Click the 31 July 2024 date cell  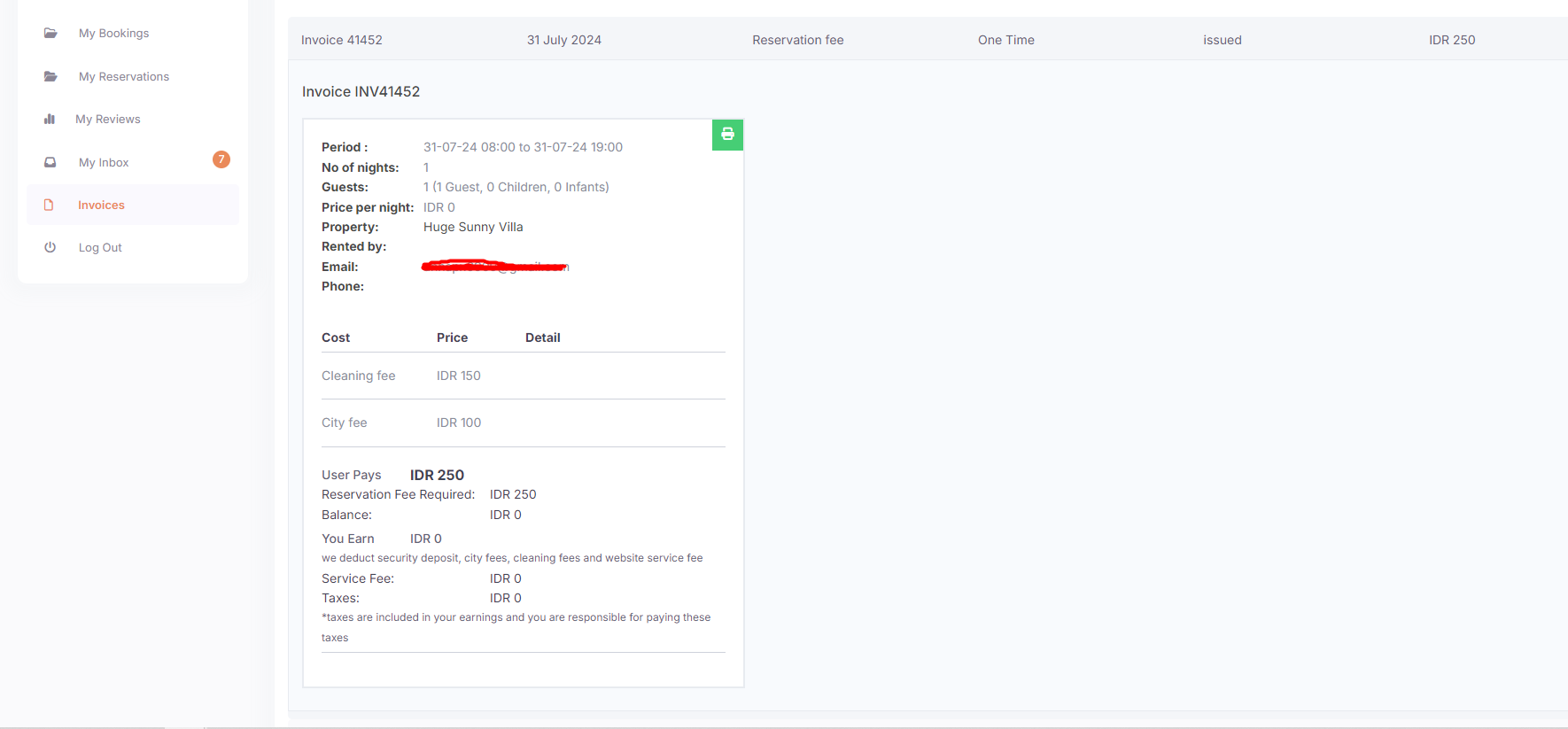click(563, 40)
